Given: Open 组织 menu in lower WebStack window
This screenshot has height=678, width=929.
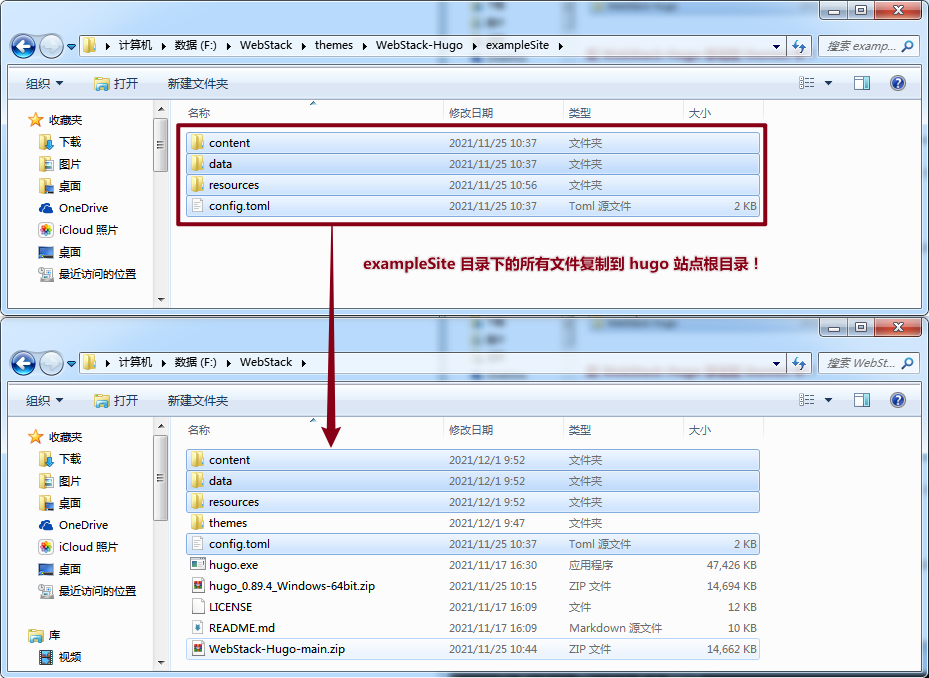Looking at the screenshot, I should click(x=44, y=401).
